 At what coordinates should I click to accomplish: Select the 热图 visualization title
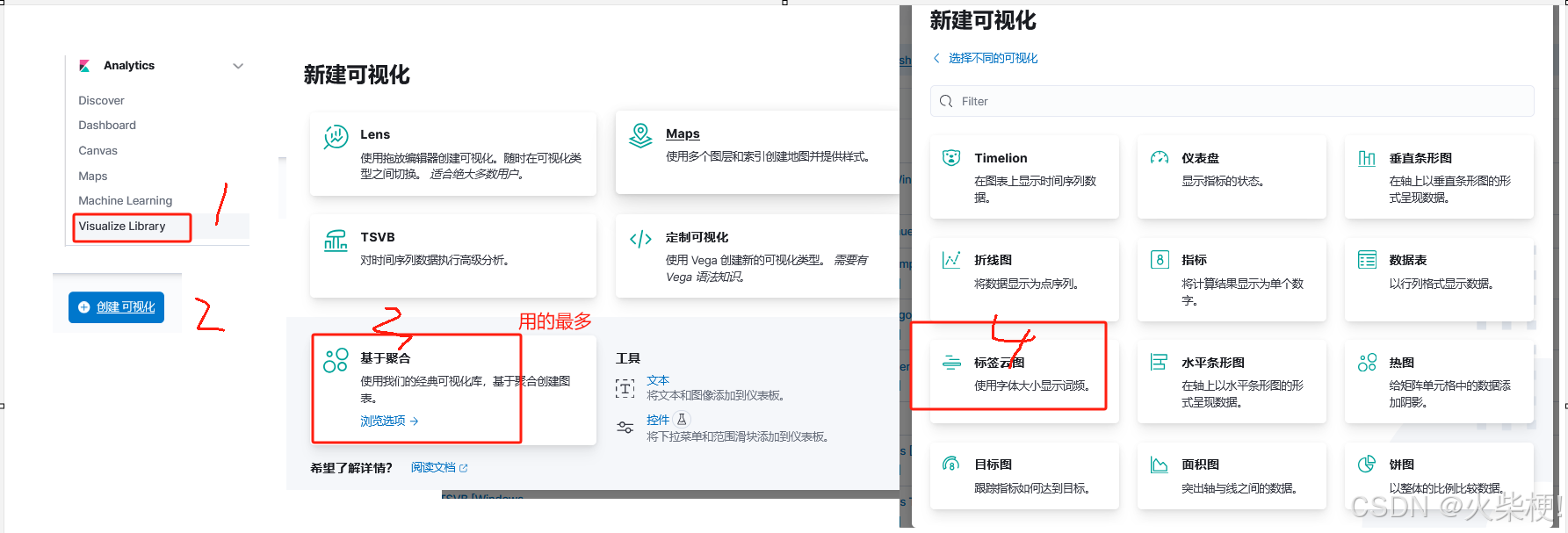tap(1401, 363)
